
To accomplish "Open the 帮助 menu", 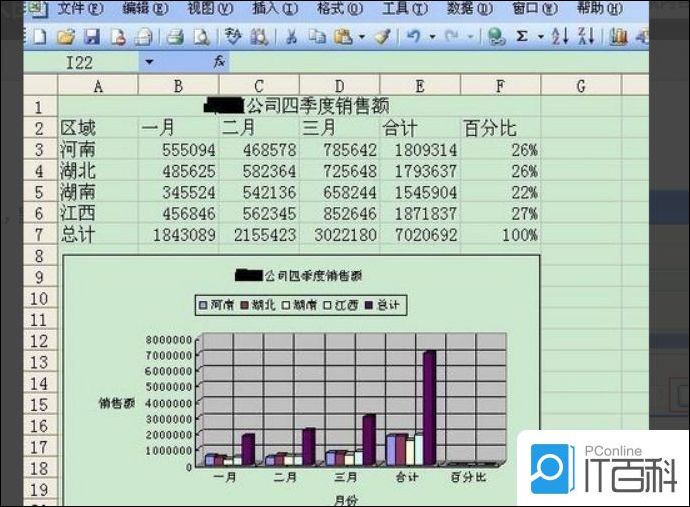I will (600, 8).
